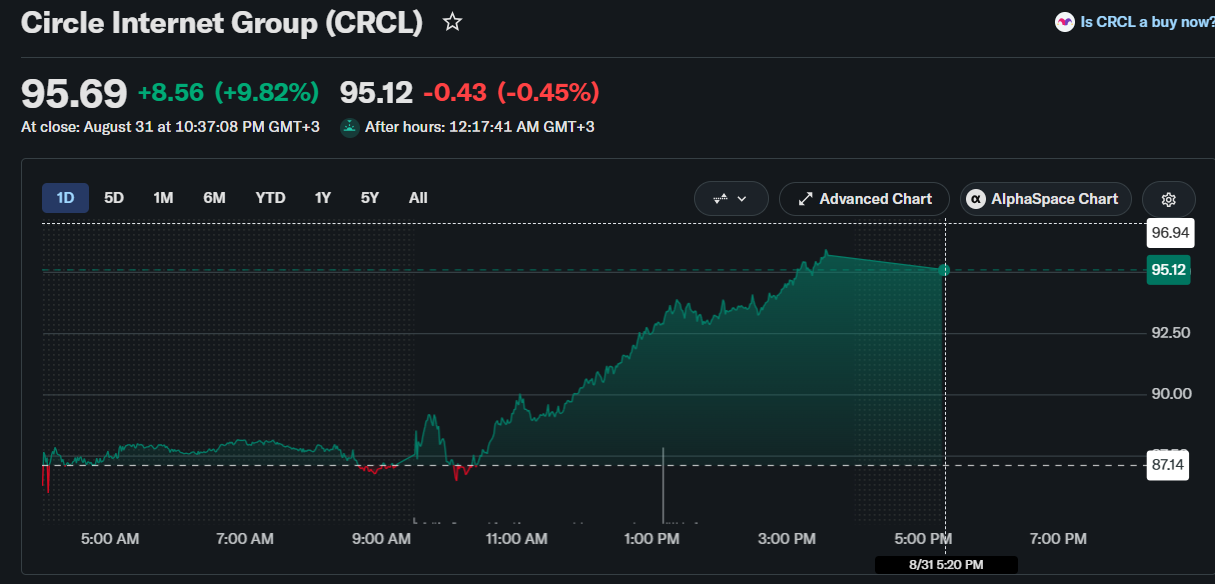Click the 87.14 previous close label

tap(1168, 465)
